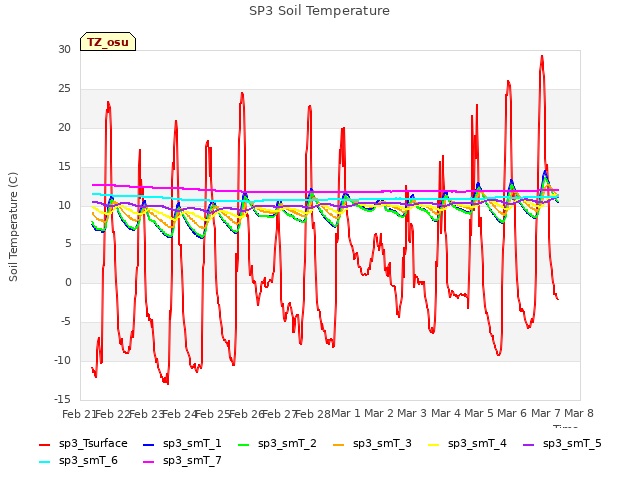
Task: Click the orange sp3_smT_3 legend swatch
Action: 339,445
